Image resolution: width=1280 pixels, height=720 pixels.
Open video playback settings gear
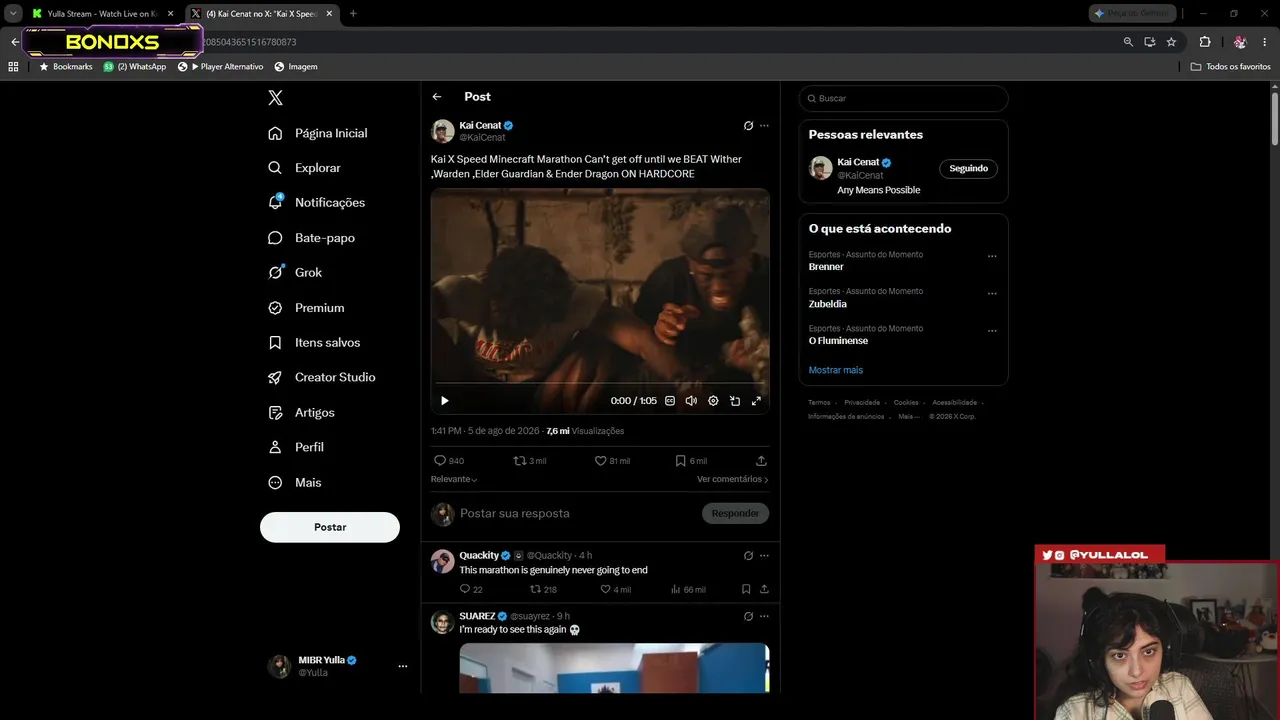[x=713, y=401]
